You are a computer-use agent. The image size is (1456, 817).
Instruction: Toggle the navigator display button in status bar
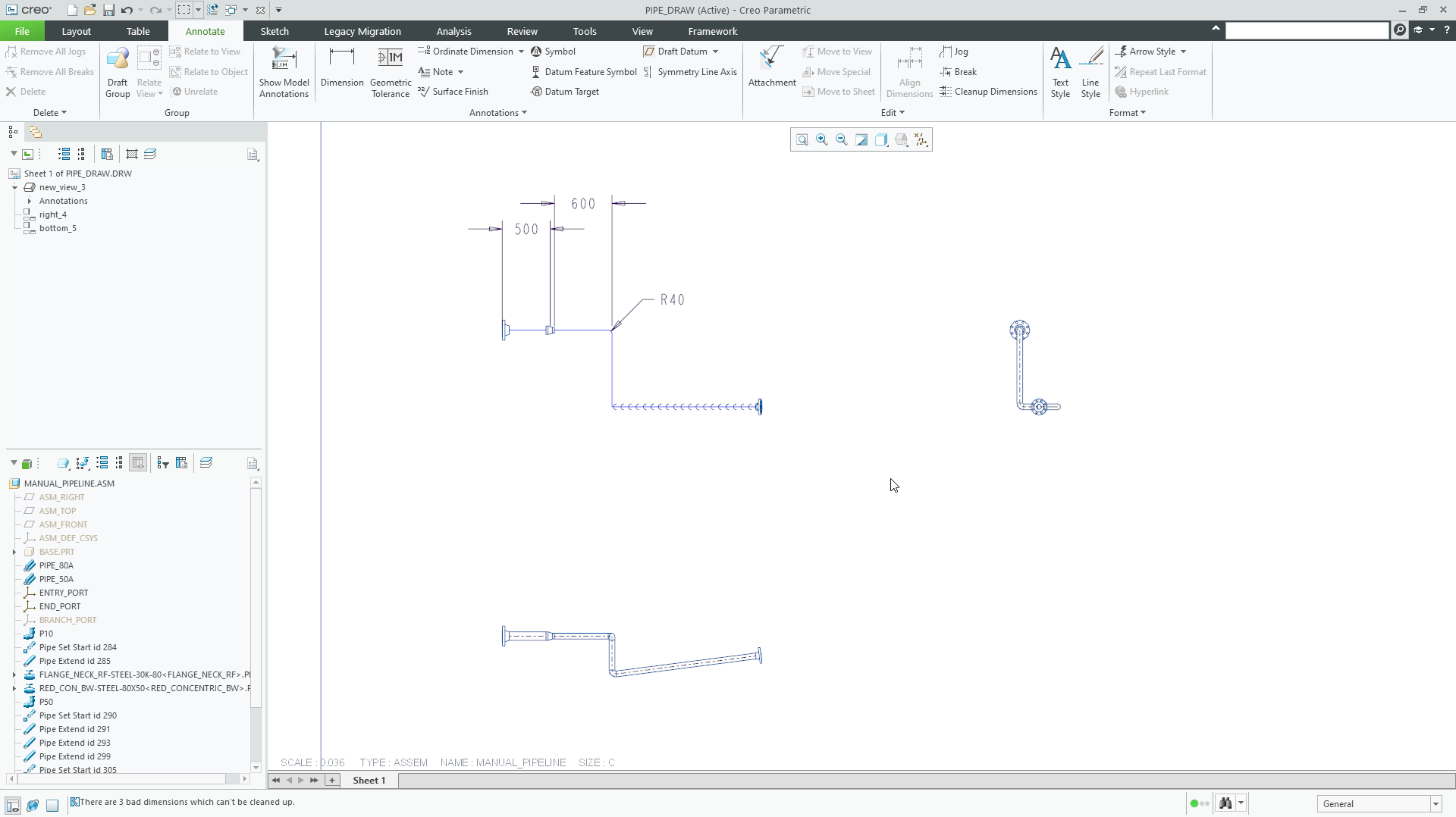(13, 805)
